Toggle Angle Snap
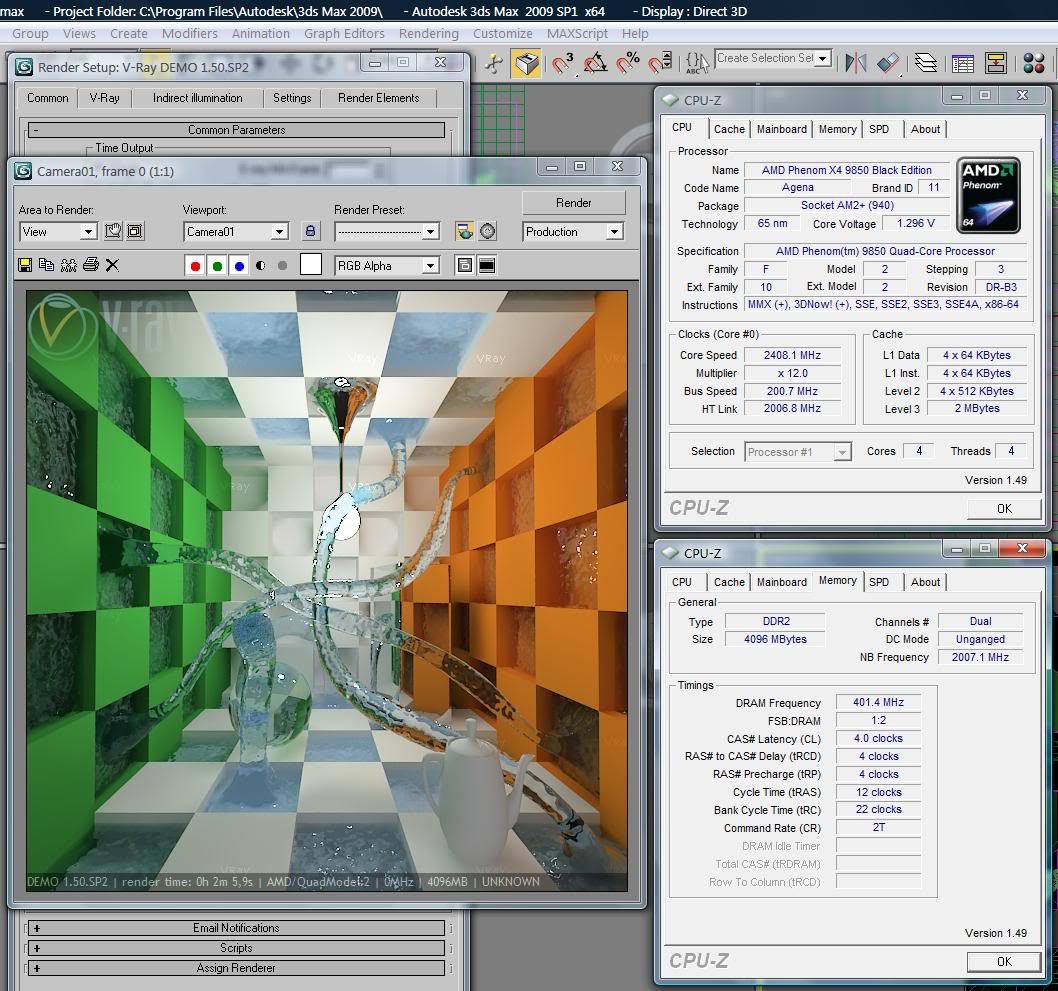Screen dimensions: 1058x991 pyautogui.click(x=595, y=63)
